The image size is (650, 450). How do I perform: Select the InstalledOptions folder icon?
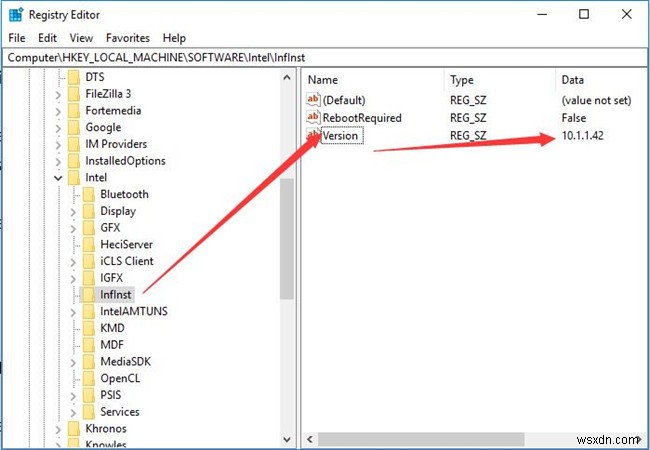(74, 161)
